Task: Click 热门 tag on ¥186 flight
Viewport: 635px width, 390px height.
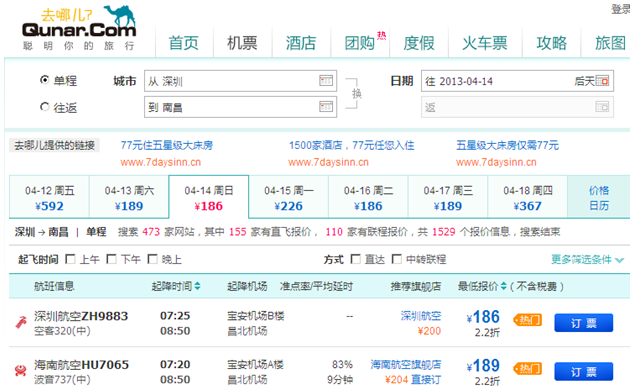Action: [527, 320]
